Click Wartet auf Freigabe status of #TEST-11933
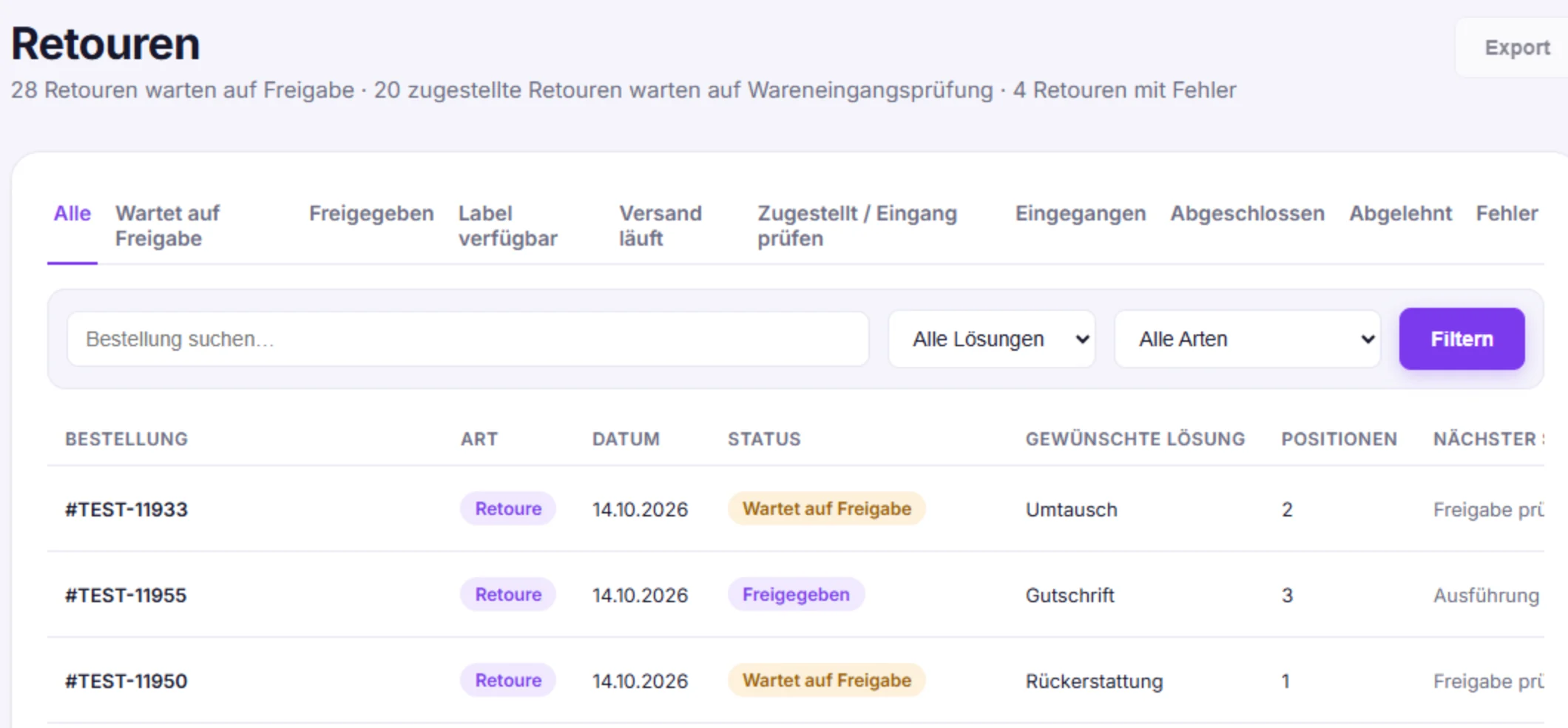1568x728 pixels. [827, 509]
